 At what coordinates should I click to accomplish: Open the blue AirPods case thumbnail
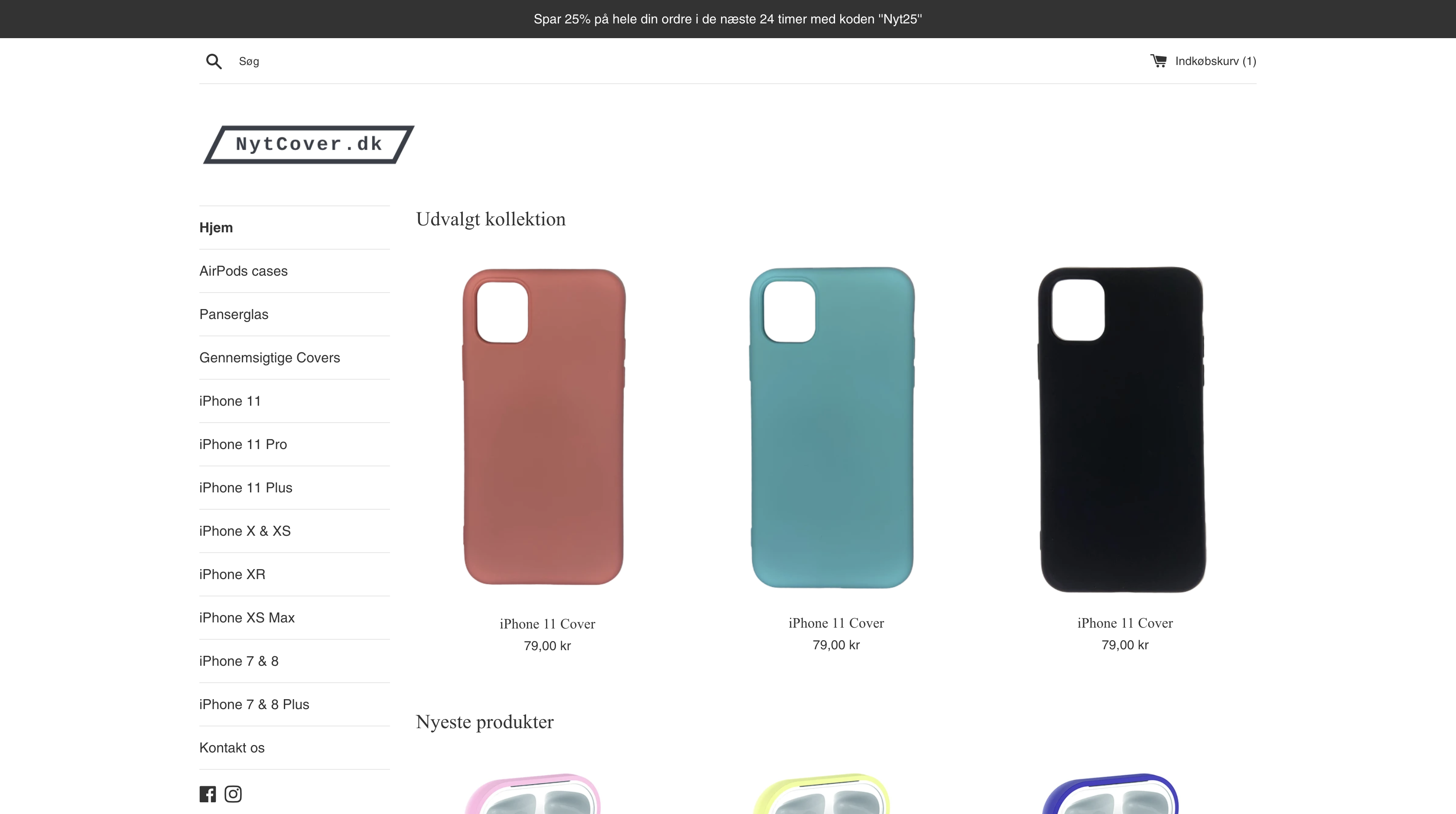coord(1111,794)
